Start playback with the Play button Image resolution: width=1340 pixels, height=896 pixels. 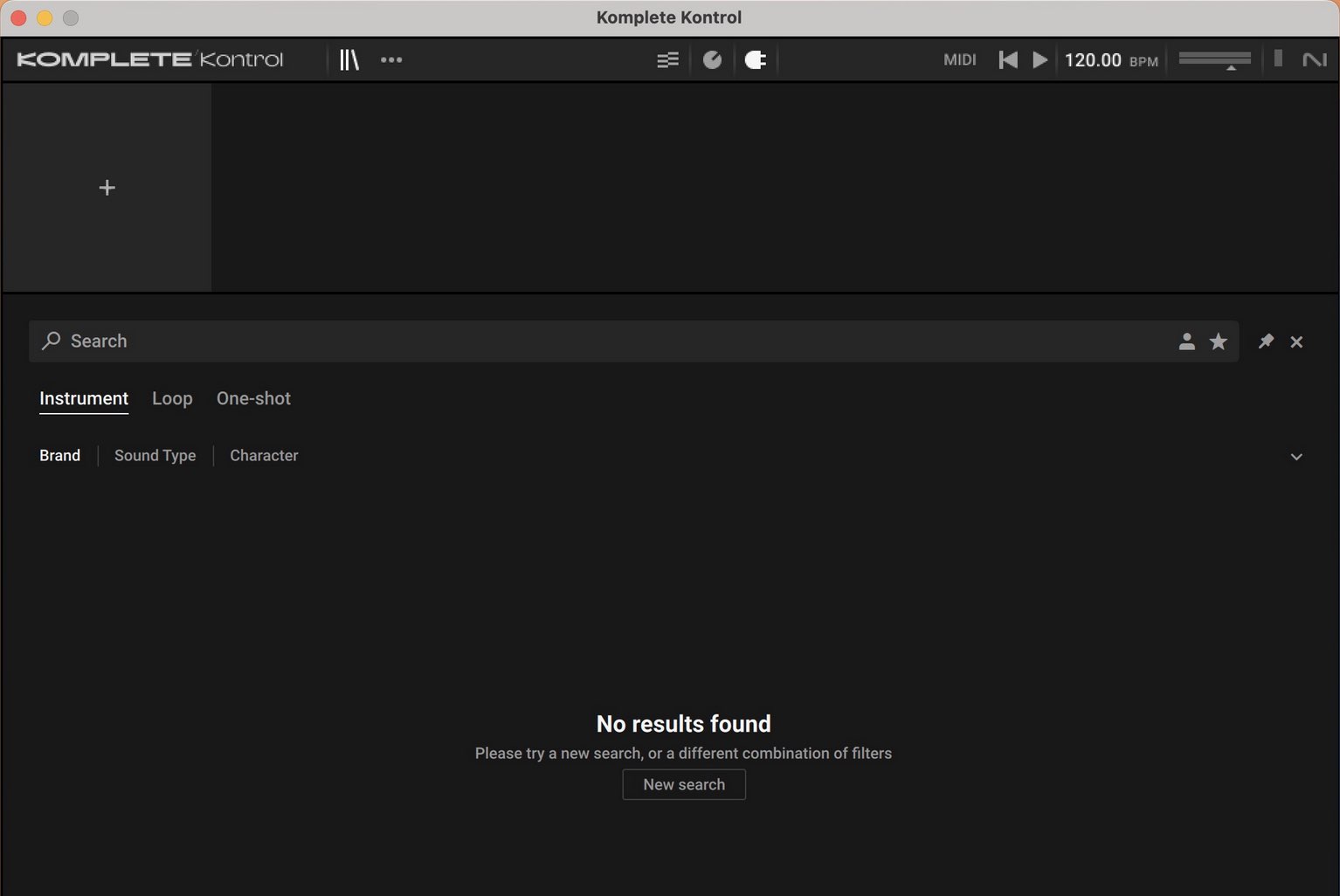[1040, 59]
